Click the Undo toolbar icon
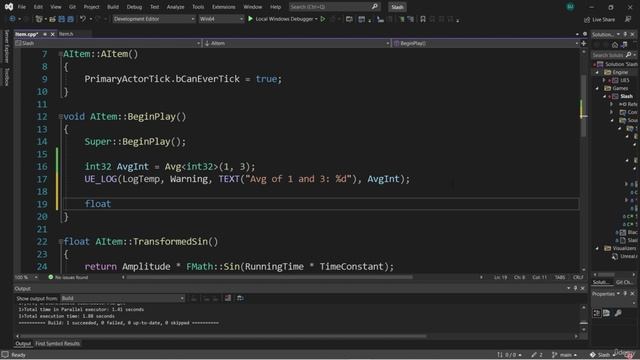 click(83, 19)
